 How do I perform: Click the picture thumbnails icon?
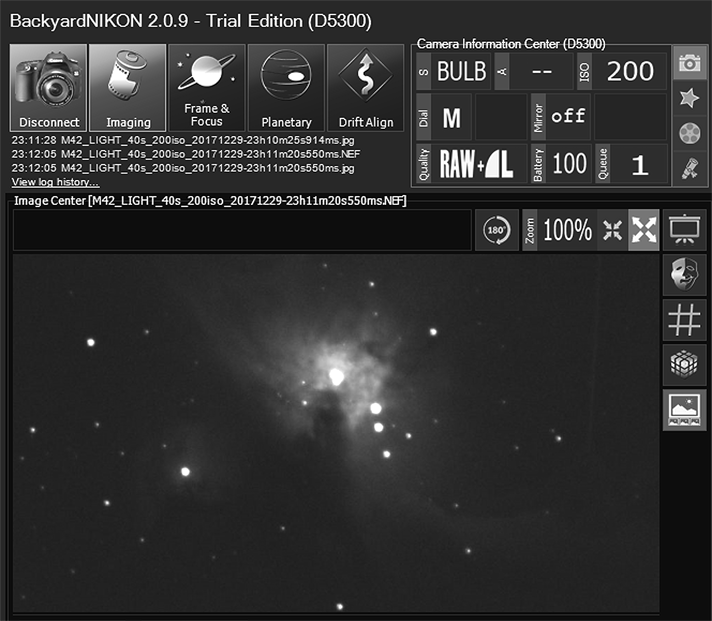click(684, 409)
